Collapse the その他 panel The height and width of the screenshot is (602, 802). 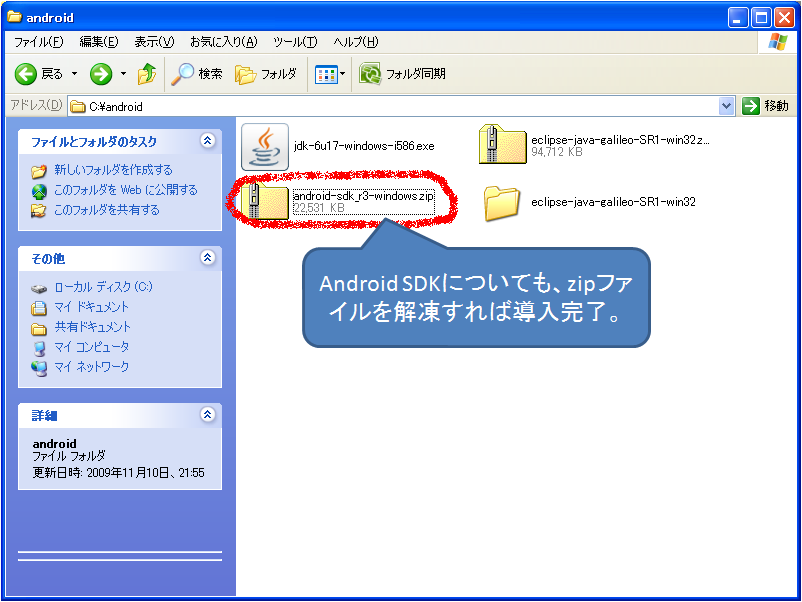coord(208,257)
